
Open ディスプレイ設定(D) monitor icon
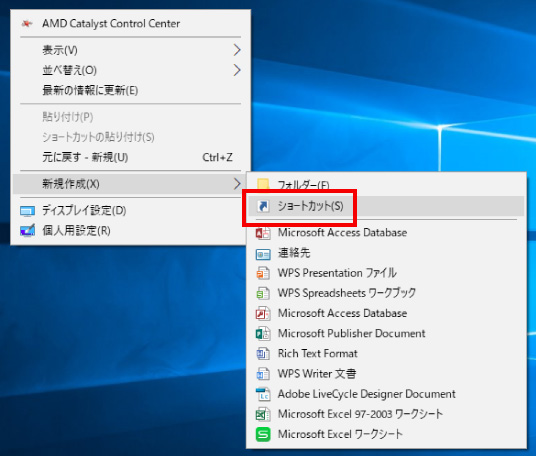[27, 211]
